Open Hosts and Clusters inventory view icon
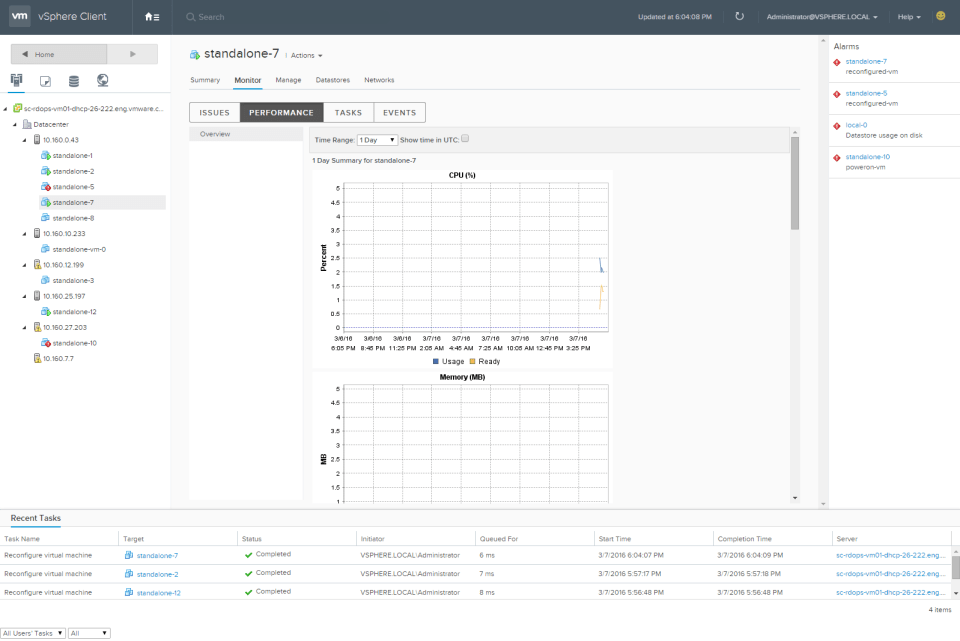Screen dimensions: 960x641 (17, 80)
